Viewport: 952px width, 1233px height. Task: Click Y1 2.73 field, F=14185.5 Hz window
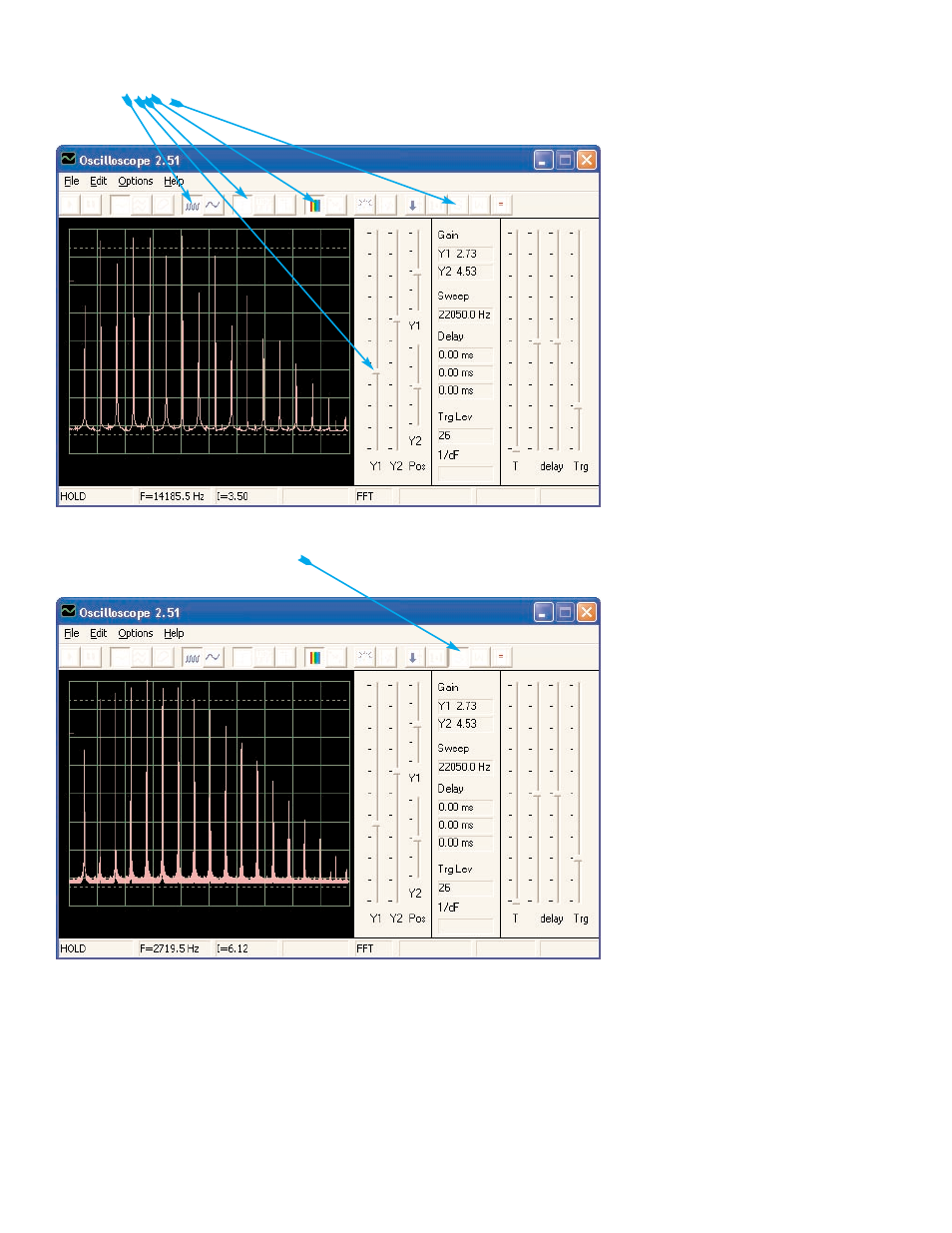click(x=465, y=254)
